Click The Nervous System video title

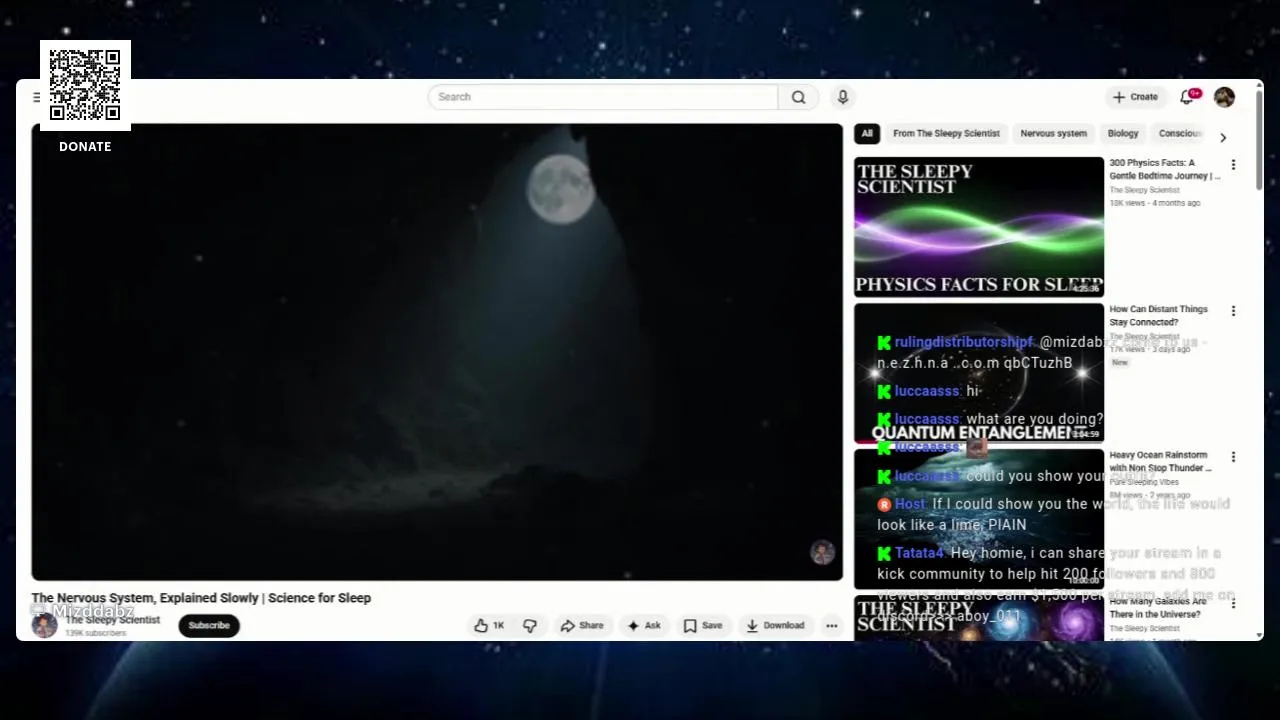201,598
